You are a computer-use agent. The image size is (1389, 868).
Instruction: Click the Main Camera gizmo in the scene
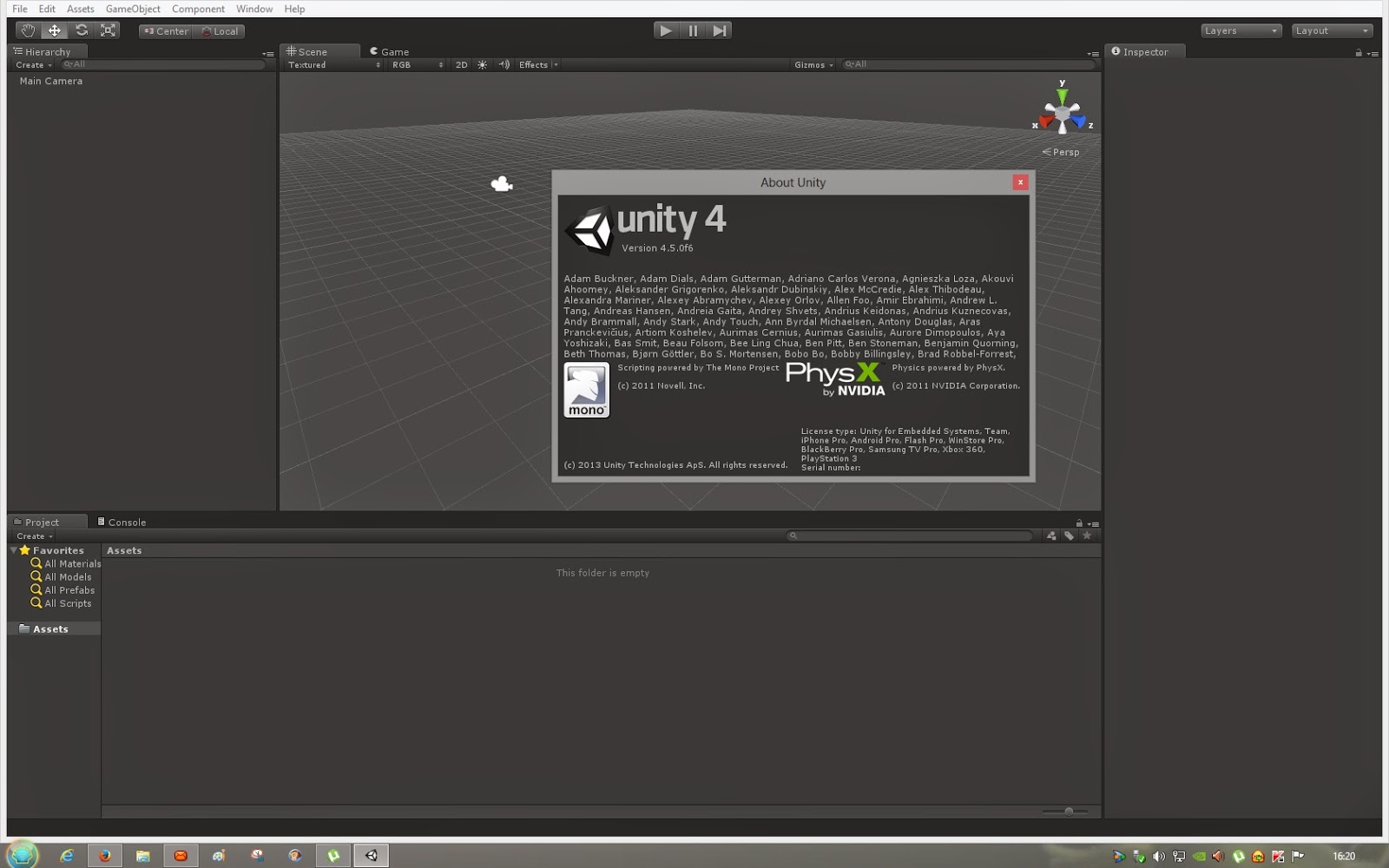(502, 183)
